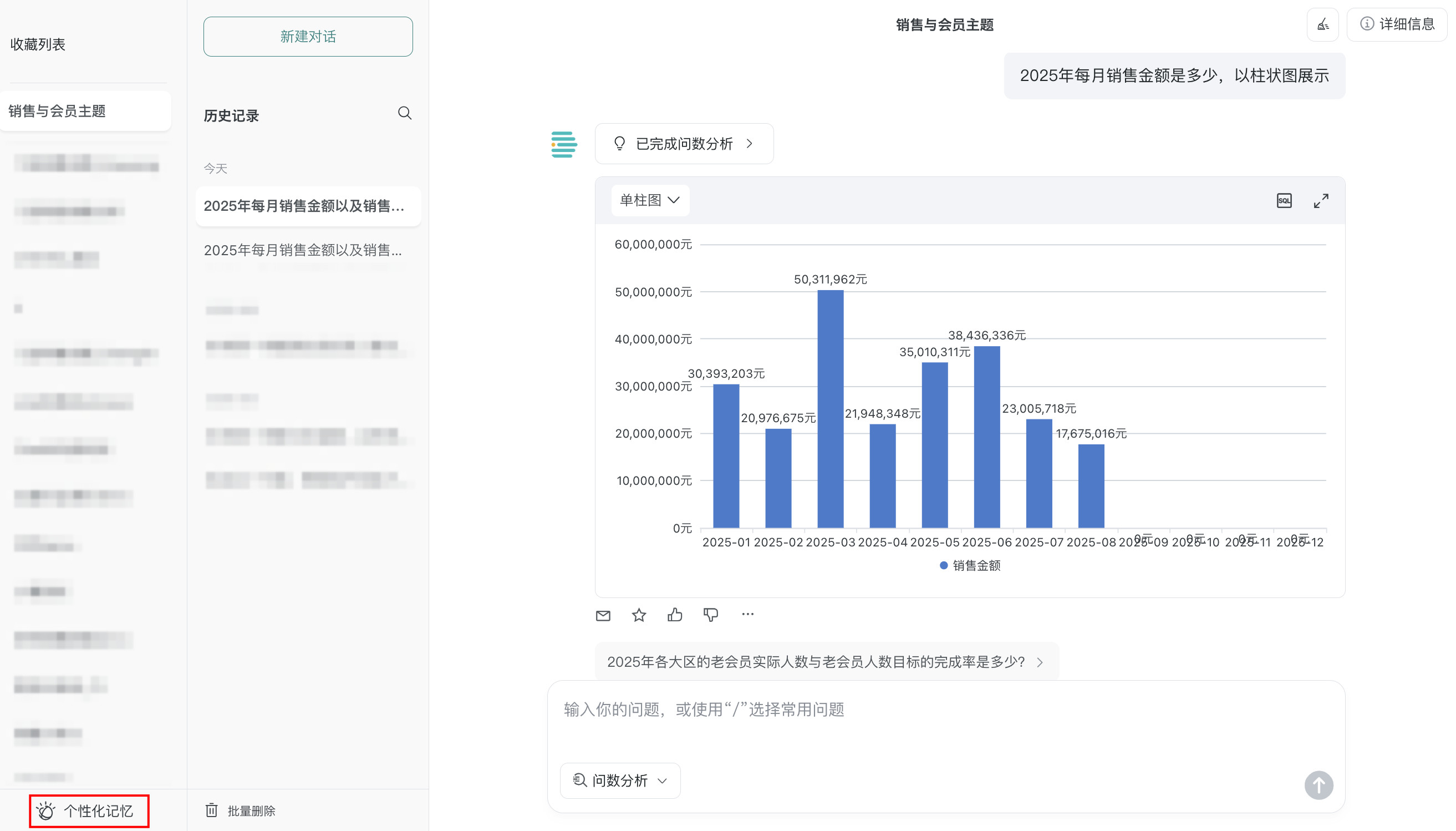Click the user question bubble text
Image resolution: width=1456 pixels, height=831 pixels.
[1174, 75]
